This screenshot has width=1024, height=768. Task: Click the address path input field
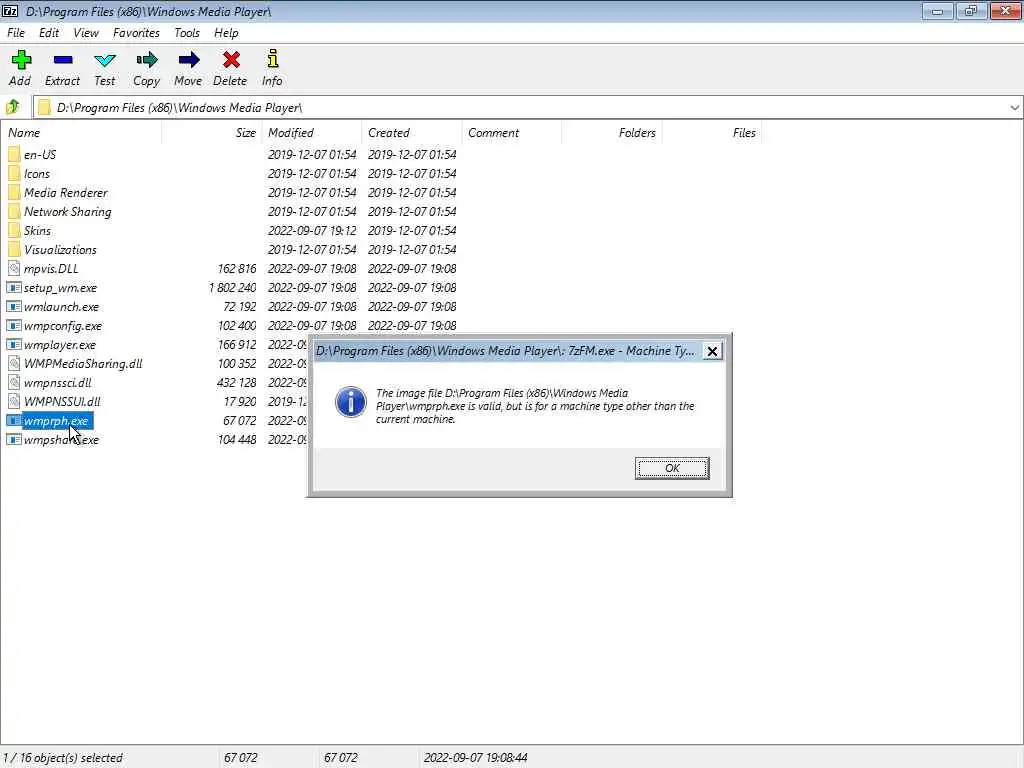[529, 108]
